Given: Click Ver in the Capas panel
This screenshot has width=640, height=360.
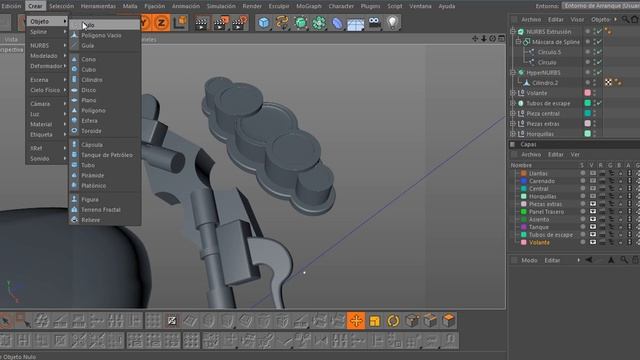Looking at the screenshot, I should point(575,154).
